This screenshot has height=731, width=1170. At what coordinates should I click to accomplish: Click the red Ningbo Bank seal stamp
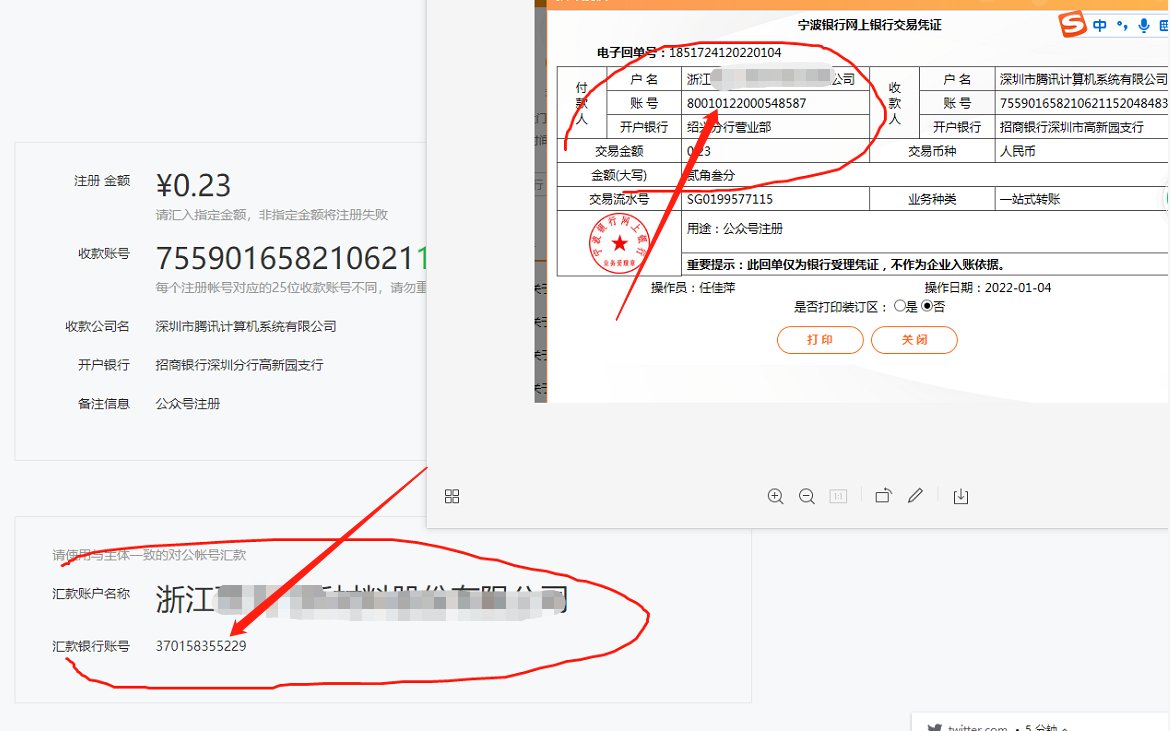(619, 243)
